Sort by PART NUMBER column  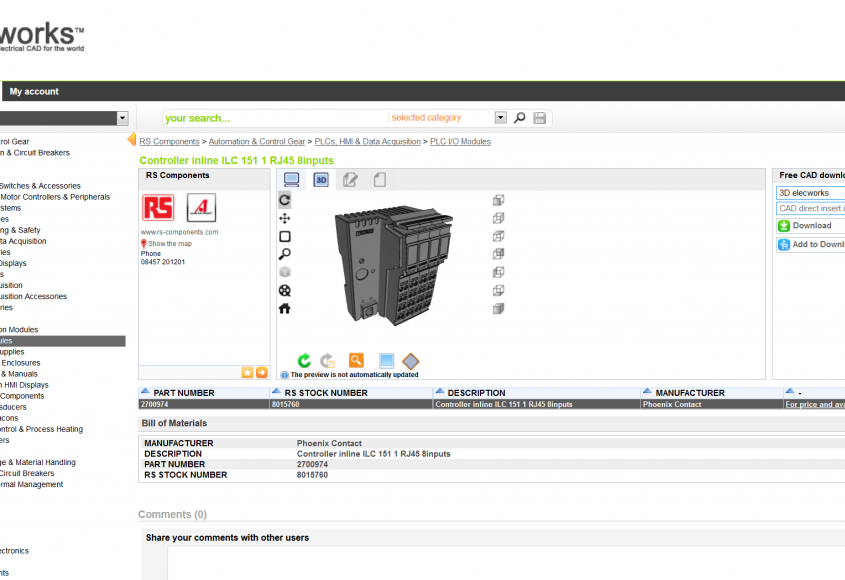(184, 393)
